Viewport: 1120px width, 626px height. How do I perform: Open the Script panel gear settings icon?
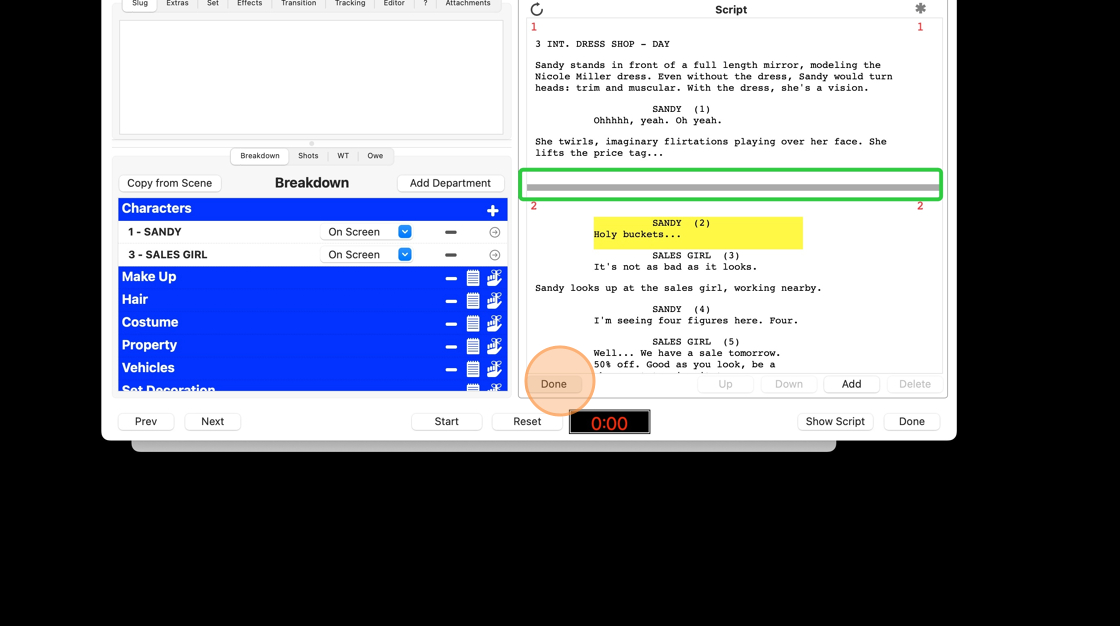point(920,9)
